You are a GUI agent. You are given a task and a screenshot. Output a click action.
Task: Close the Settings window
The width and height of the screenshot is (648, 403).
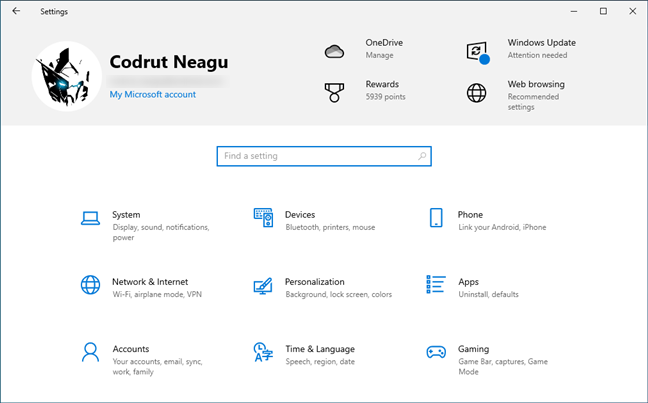point(633,11)
